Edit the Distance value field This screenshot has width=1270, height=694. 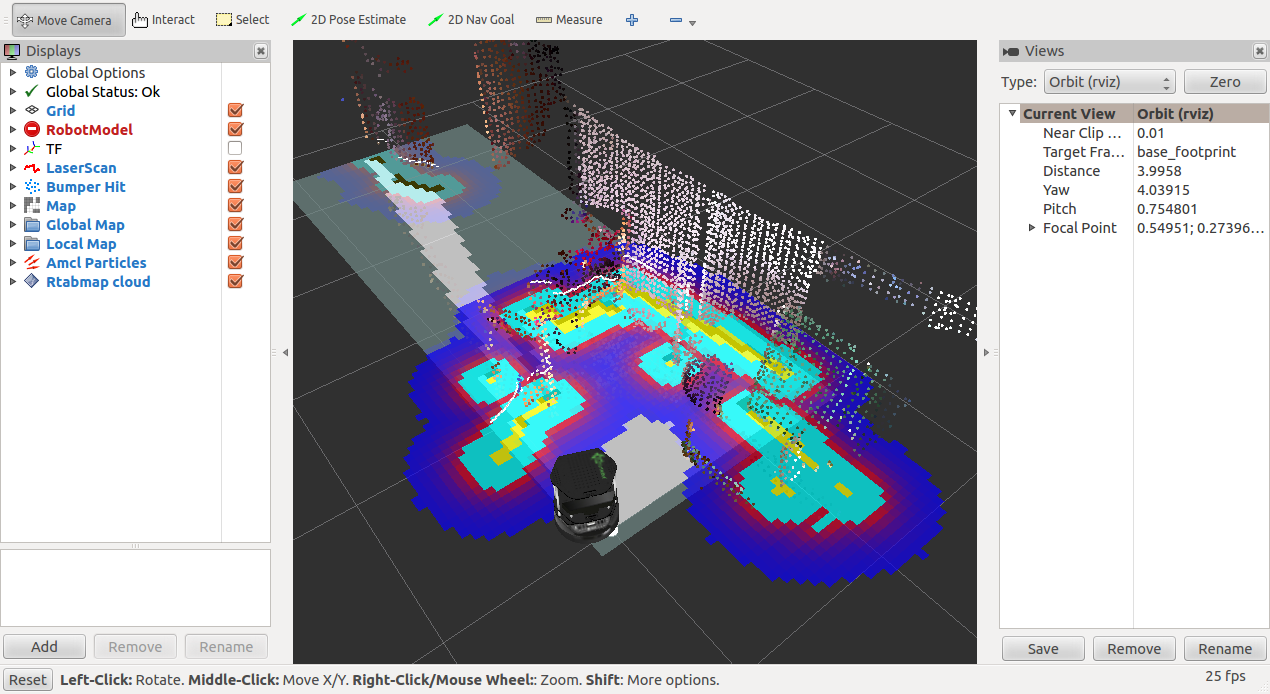point(1198,171)
